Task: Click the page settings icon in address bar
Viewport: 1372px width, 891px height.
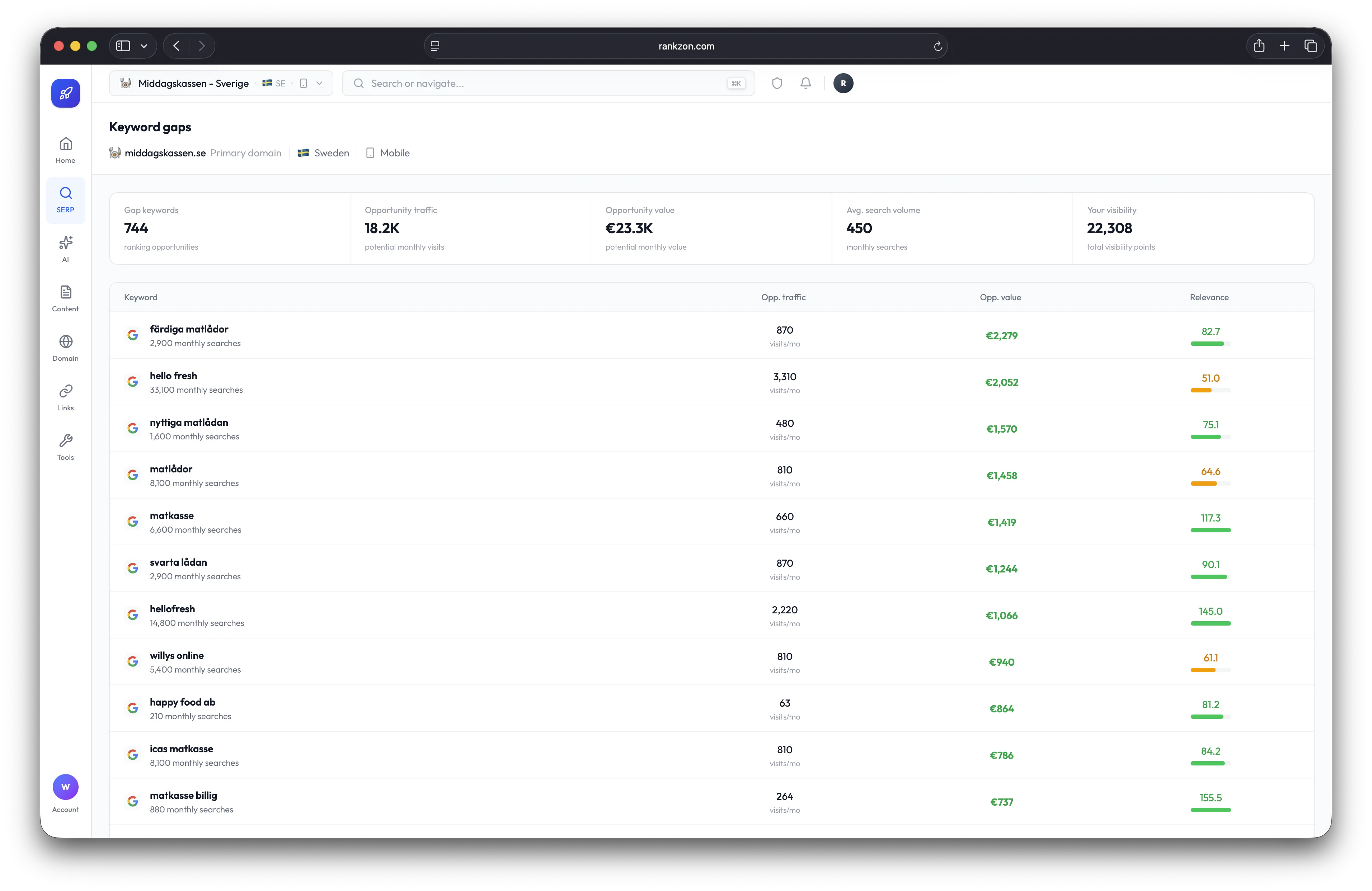Action: click(435, 46)
